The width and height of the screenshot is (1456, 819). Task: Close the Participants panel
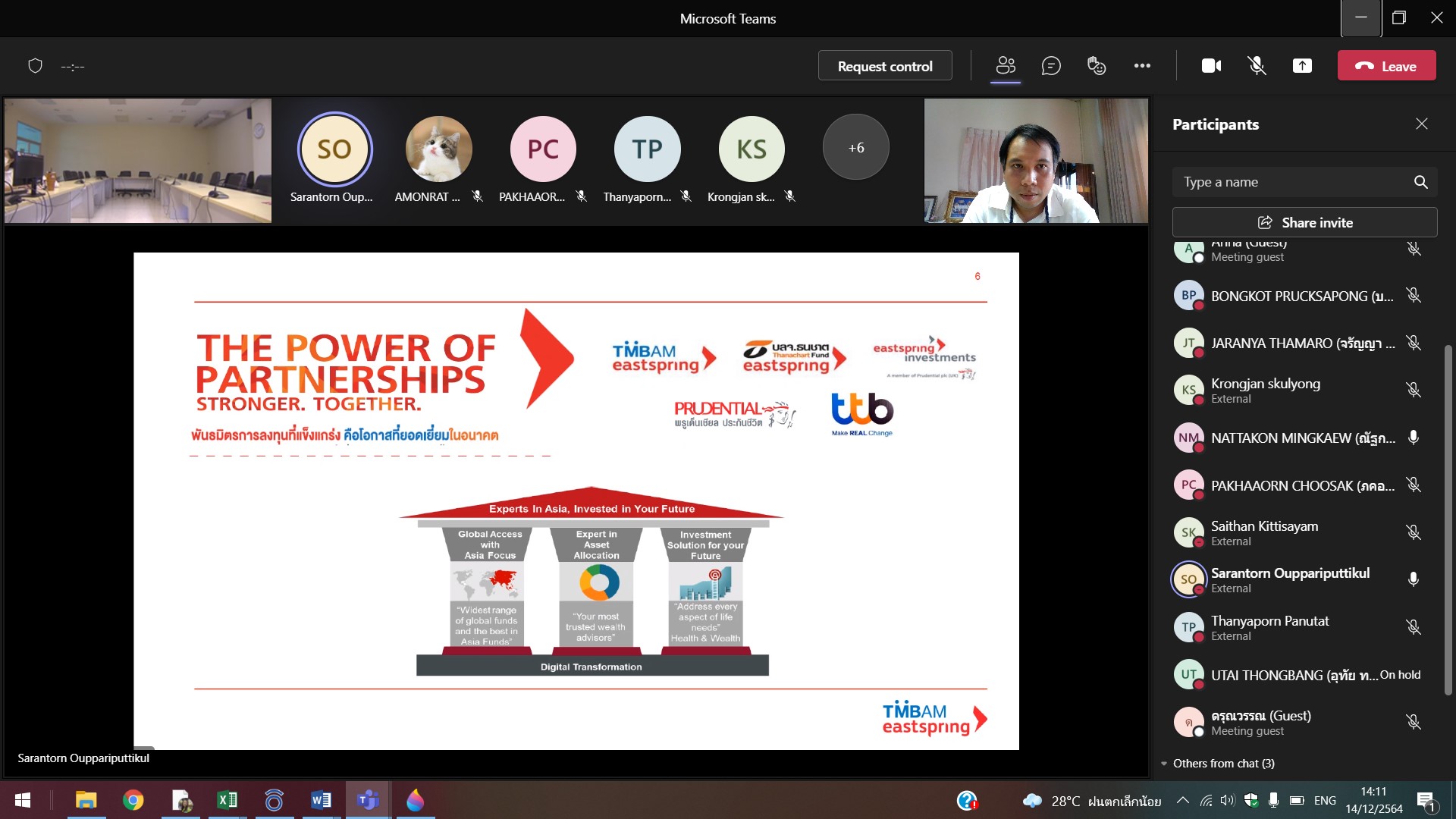[1422, 124]
